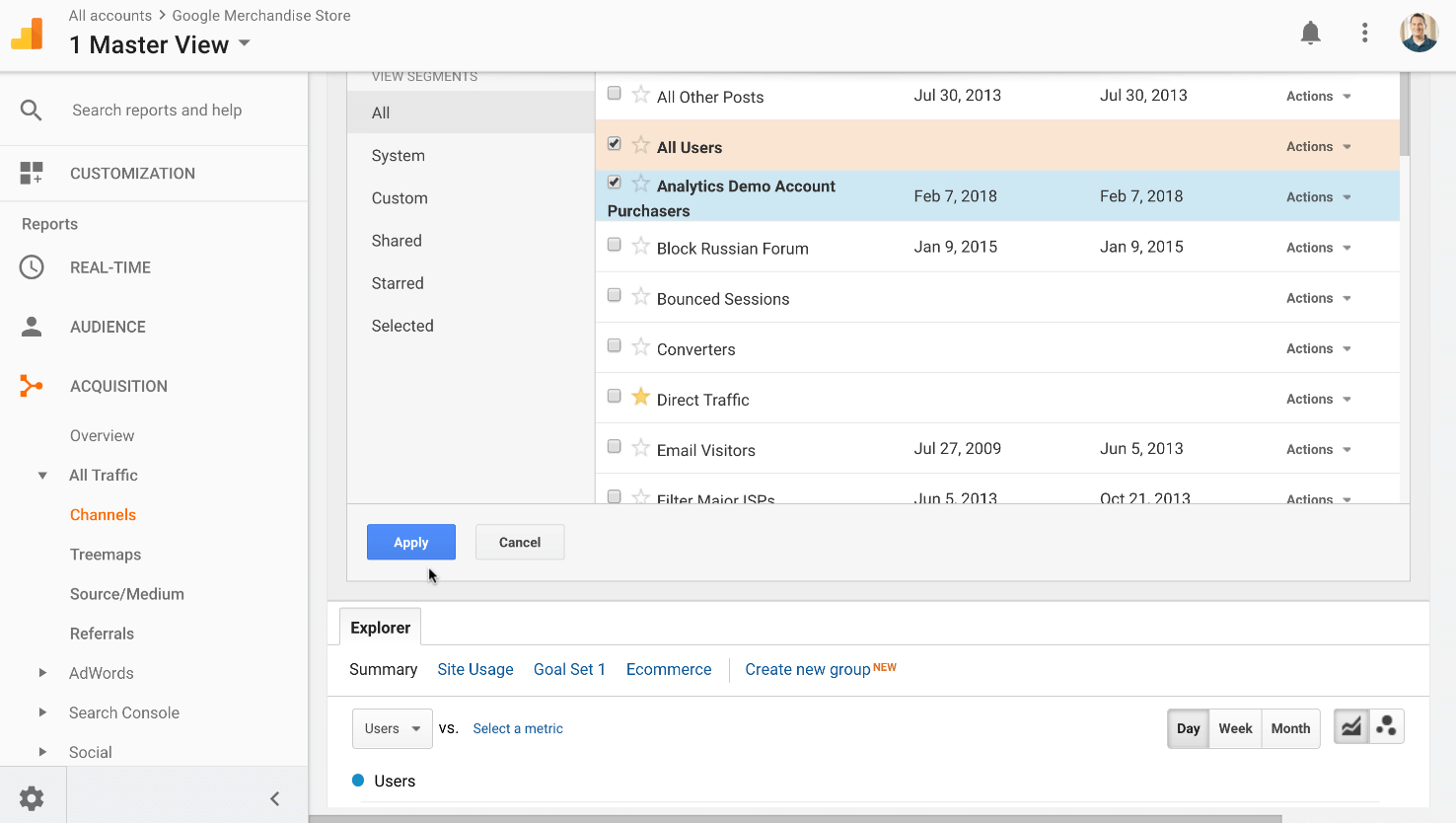
Task: Click the Cancel button
Action: coord(520,542)
